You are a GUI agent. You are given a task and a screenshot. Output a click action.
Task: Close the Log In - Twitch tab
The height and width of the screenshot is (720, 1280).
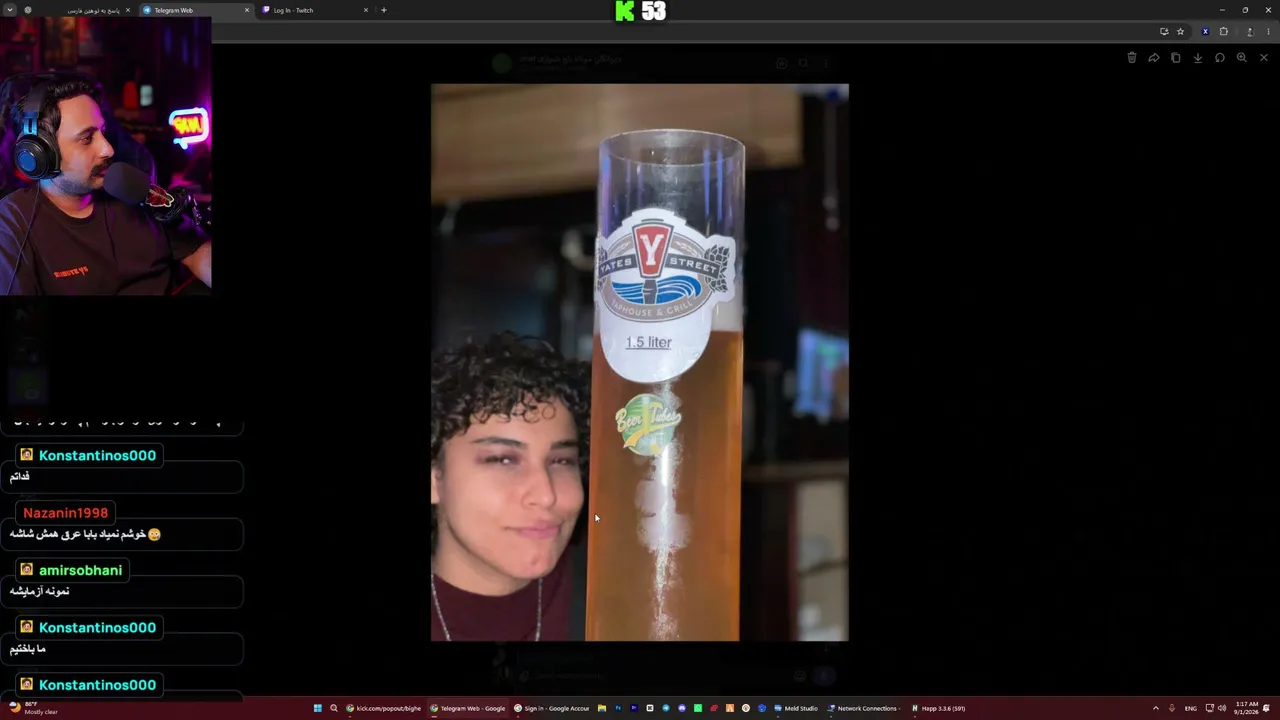point(366,10)
